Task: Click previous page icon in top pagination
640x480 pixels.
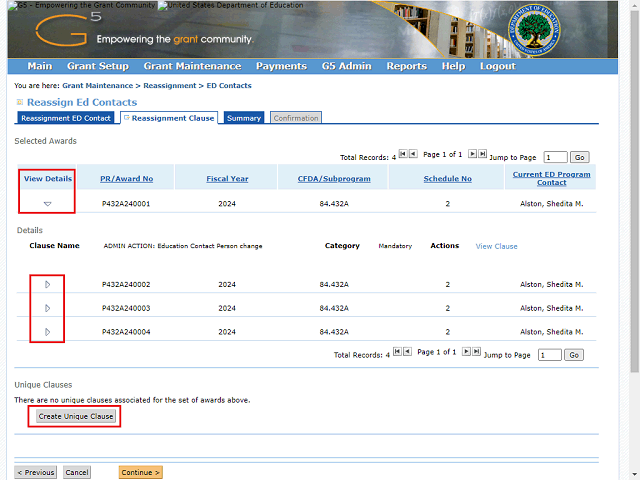Action: click(x=412, y=155)
